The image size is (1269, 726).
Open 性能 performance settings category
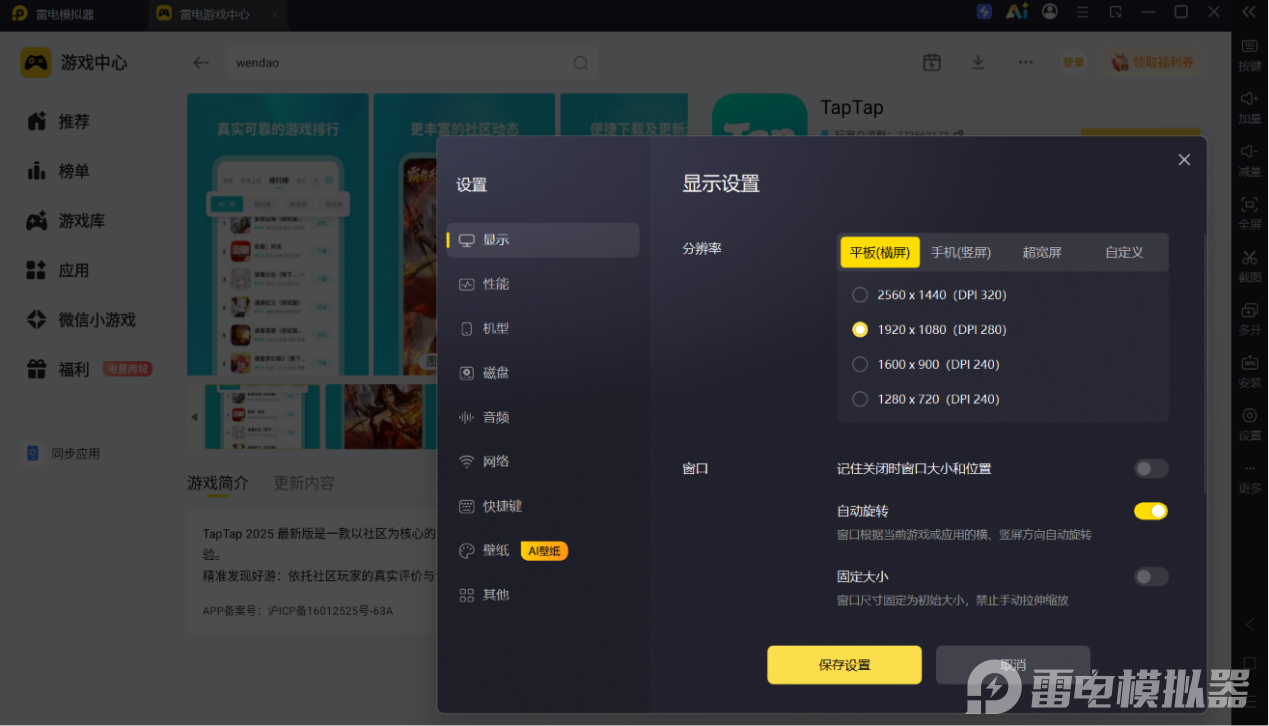pyautogui.click(x=543, y=284)
